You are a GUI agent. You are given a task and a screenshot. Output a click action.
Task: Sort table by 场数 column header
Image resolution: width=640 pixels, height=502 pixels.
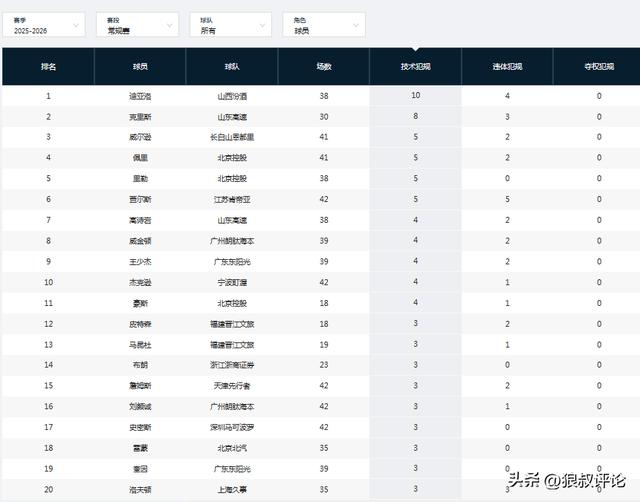pos(324,67)
